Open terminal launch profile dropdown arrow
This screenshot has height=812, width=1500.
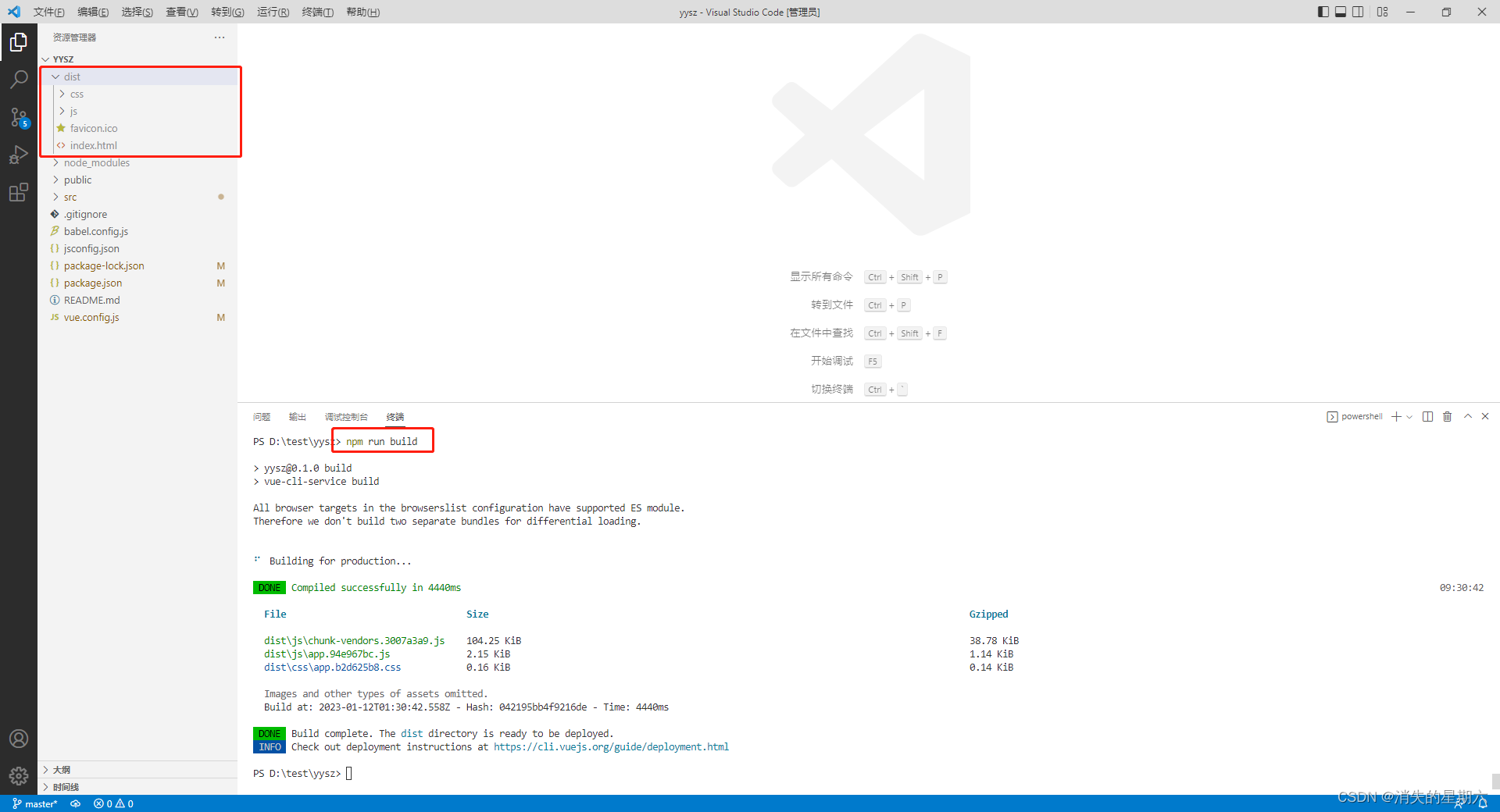[1409, 417]
